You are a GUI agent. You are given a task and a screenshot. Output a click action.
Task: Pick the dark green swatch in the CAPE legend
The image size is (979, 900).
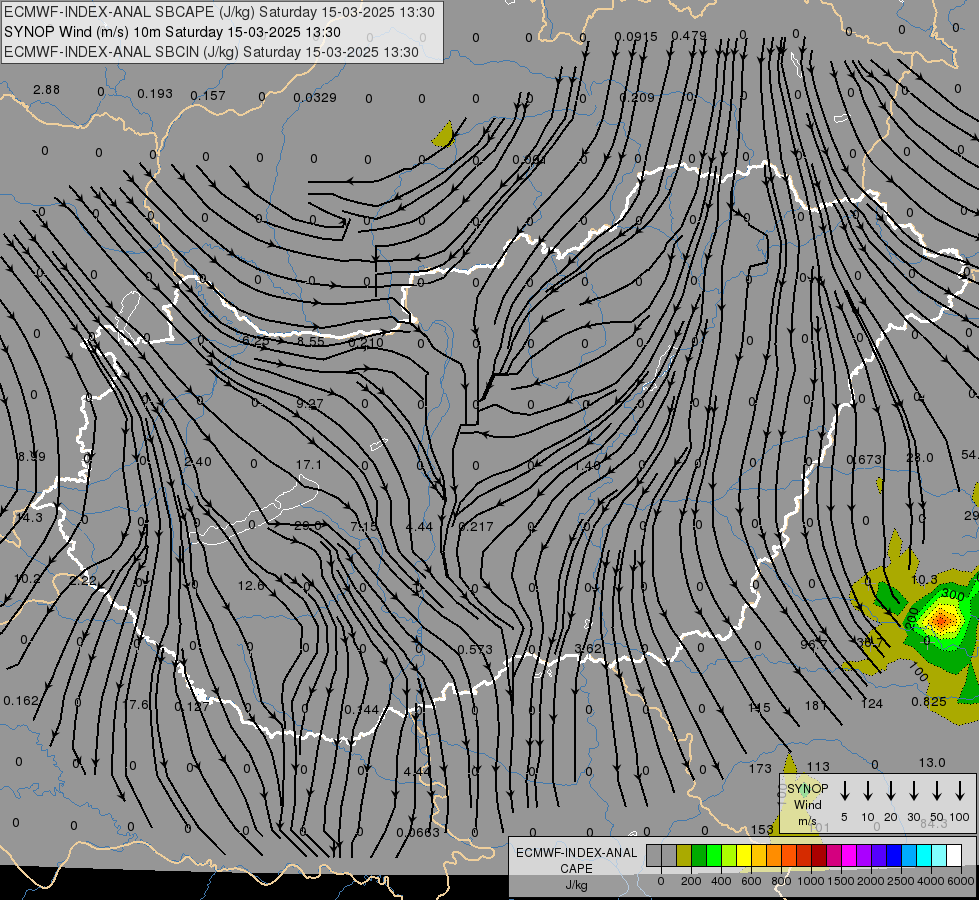coord(699,856)
